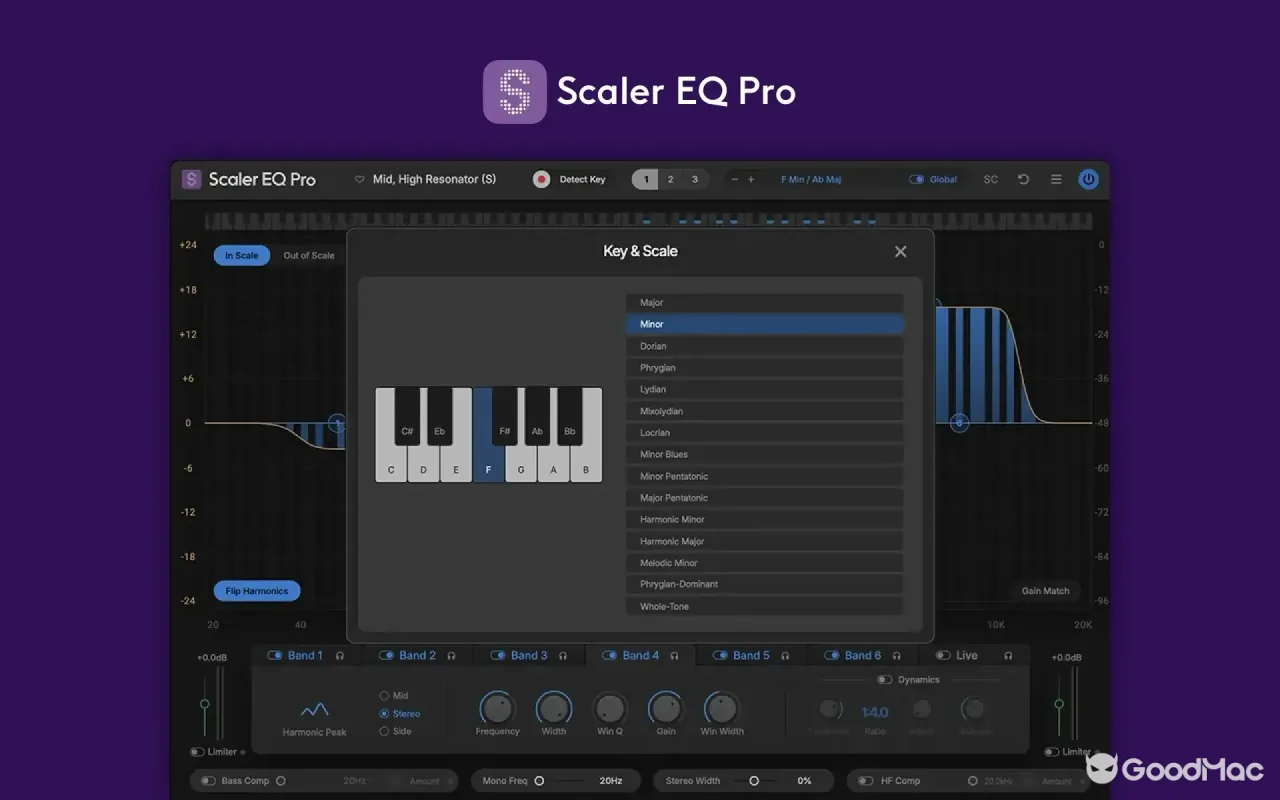
Task: Click the plus icon to shift key up
Action: point(751,180)
